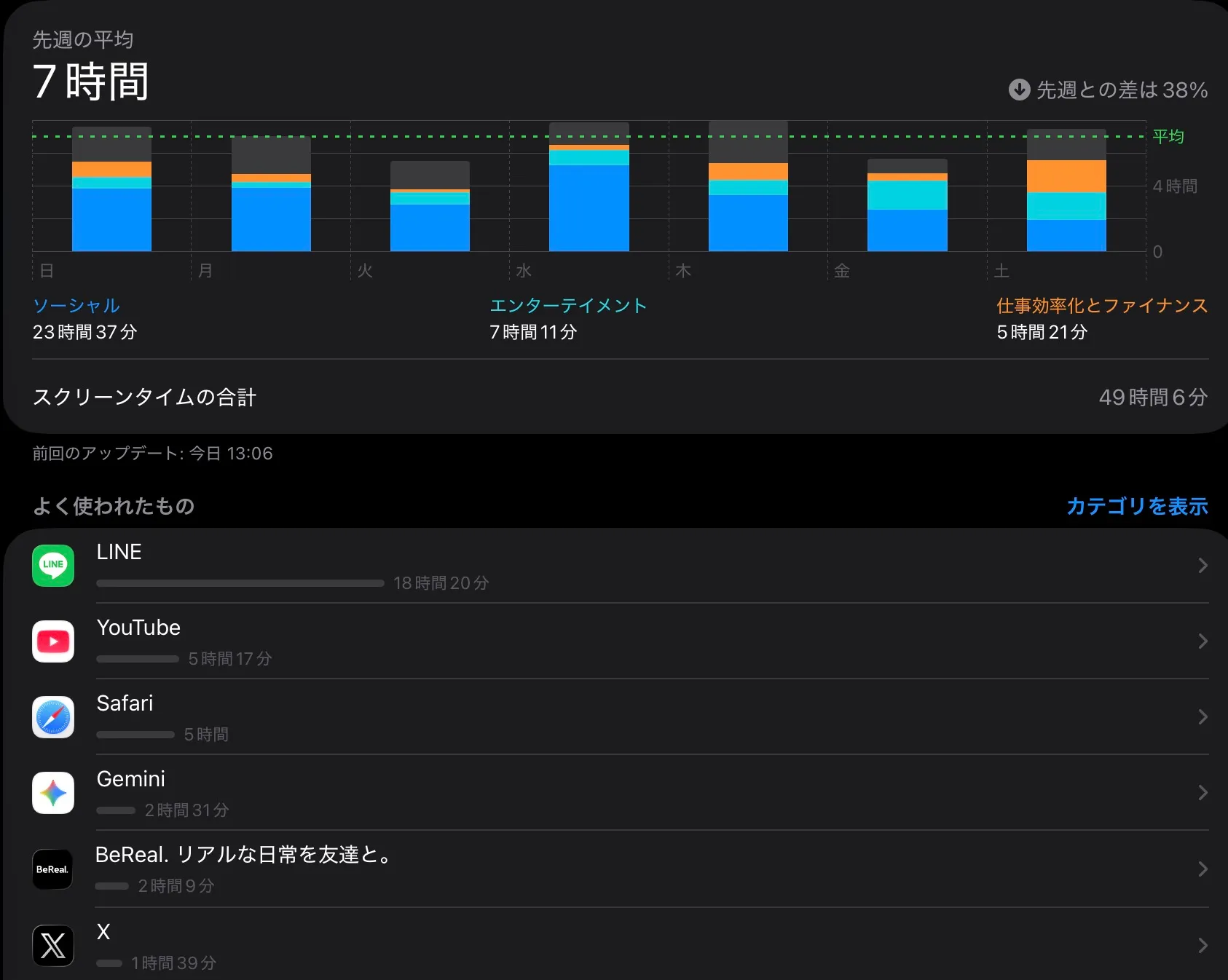Select the エンターテイメント category label
This screenshot has height=980, width=1228.
click(x=568, y=306)
